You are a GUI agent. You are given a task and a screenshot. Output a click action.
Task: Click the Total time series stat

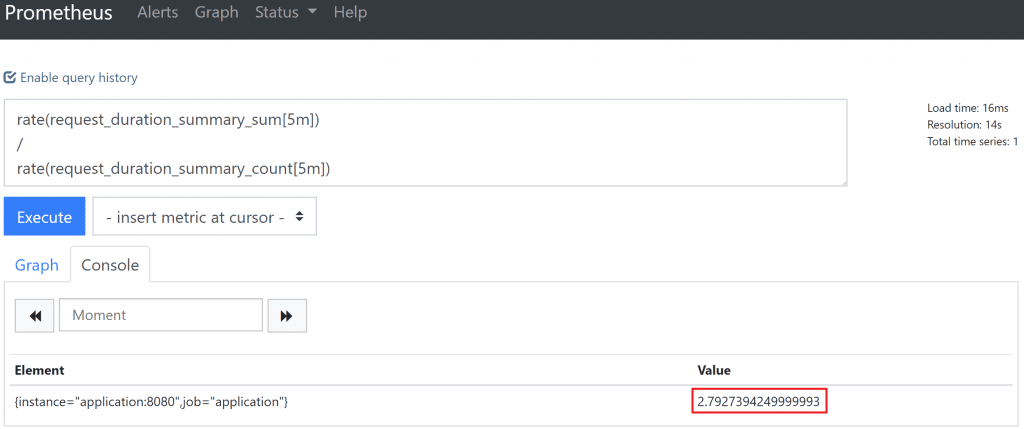pos(972,142)
